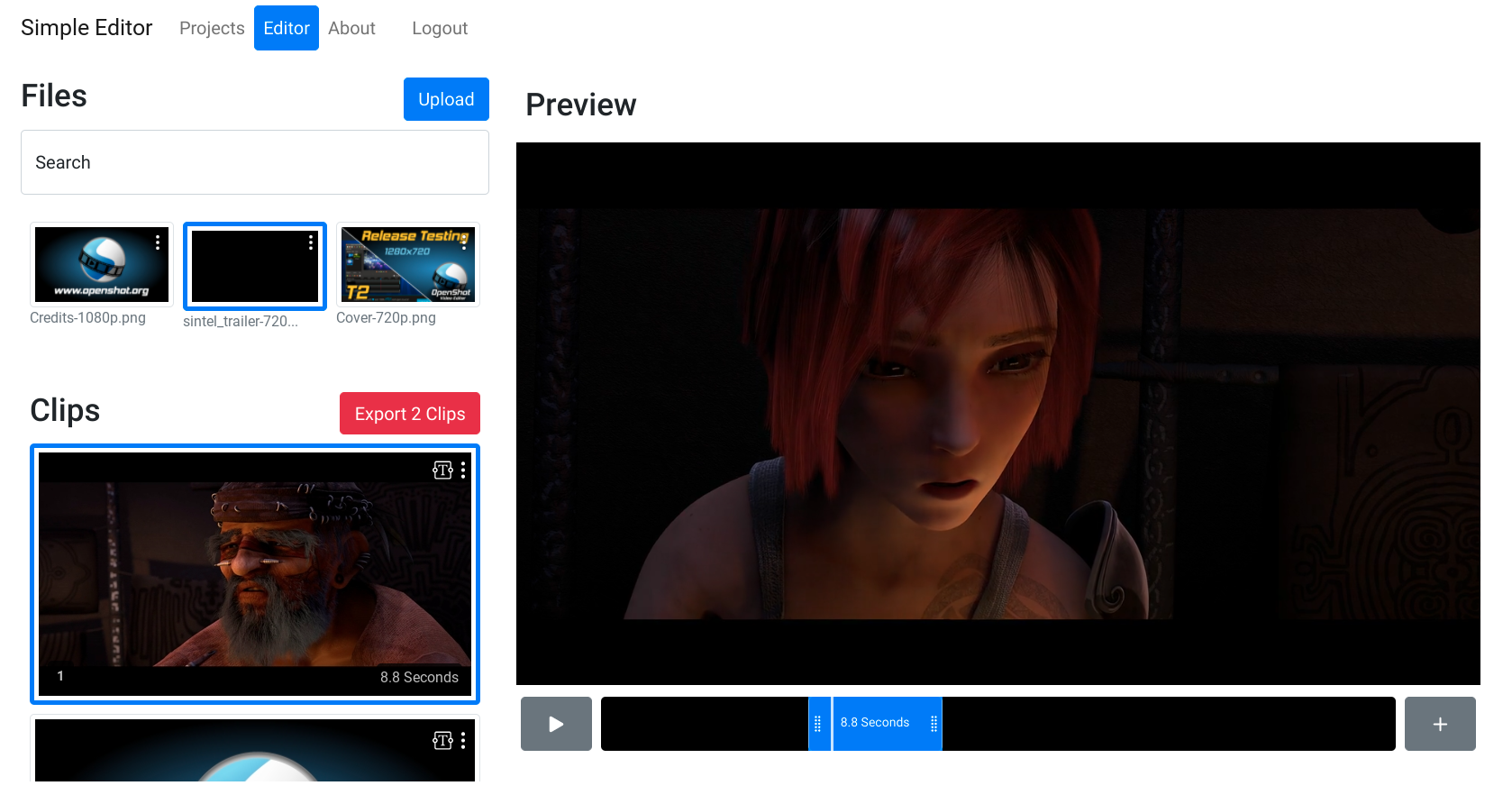This screenshot has height=804, width=1512.
Task: Click the title text icon on the second clip
Action: (x=442, y=740)
